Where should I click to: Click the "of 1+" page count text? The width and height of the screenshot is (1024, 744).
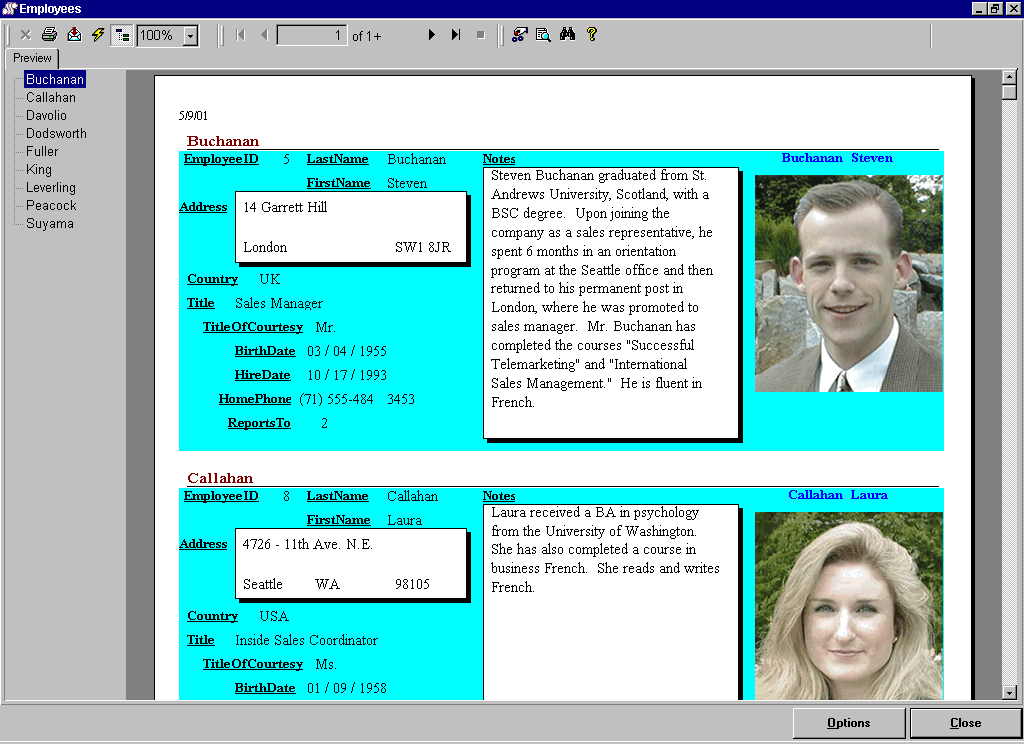[x=366, y=37]
